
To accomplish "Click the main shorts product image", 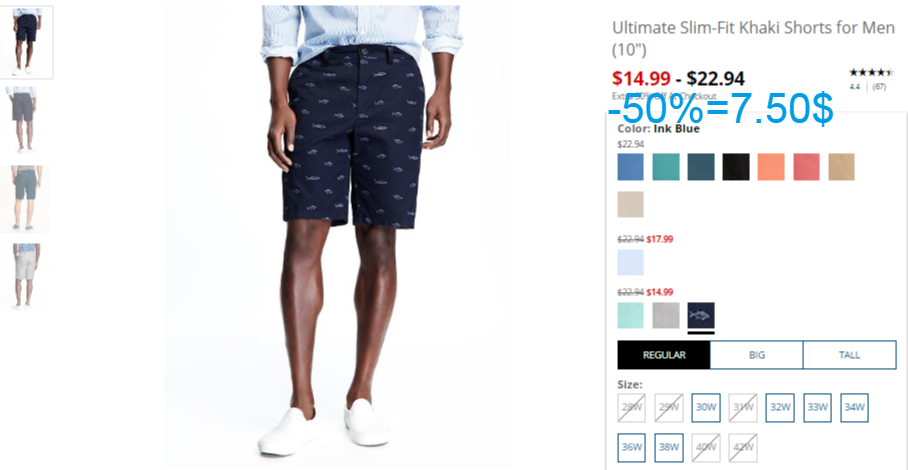I will [359, 232].
